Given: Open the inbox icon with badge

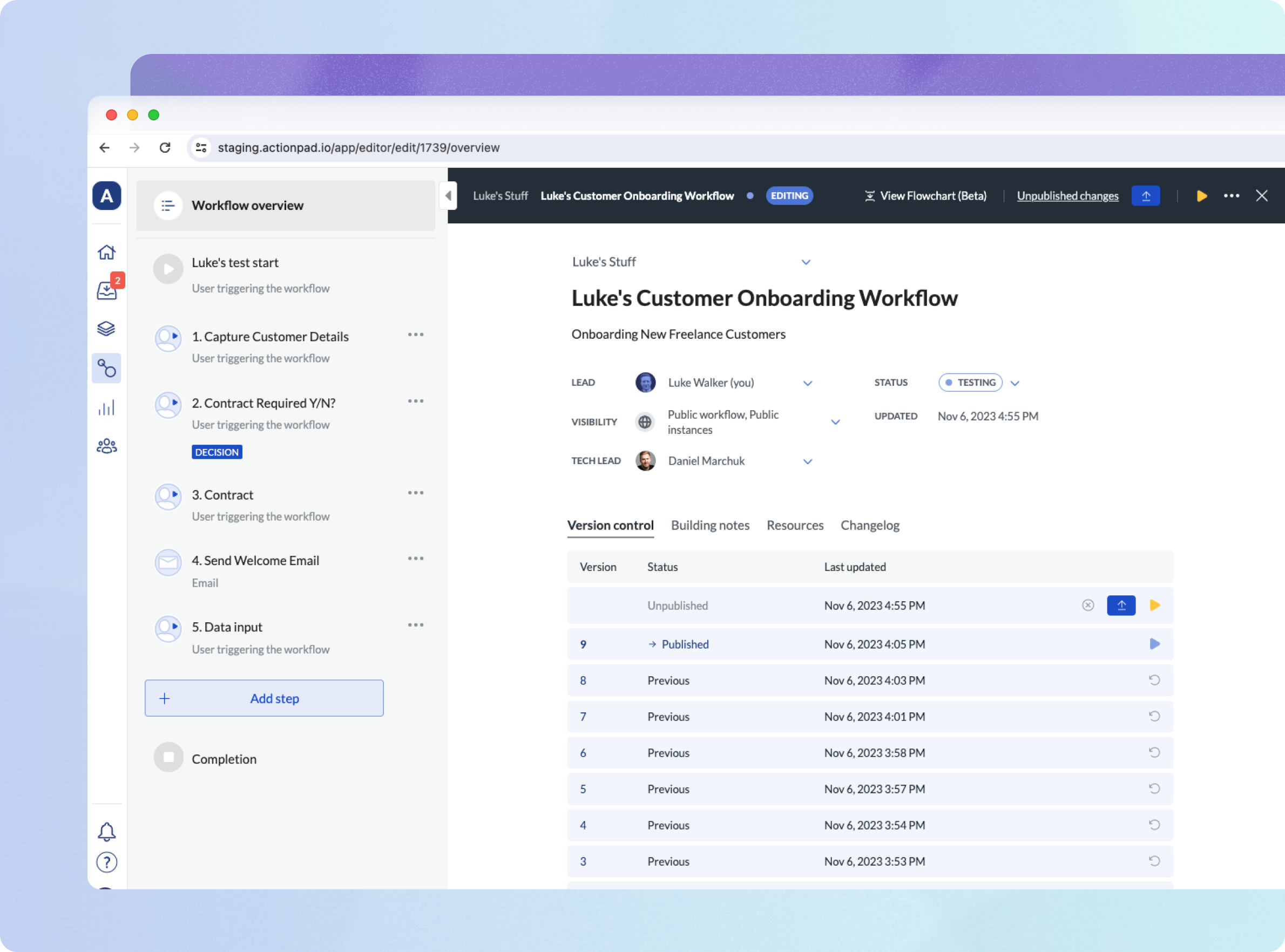Looking at the screenshot, I should (107, 290).
